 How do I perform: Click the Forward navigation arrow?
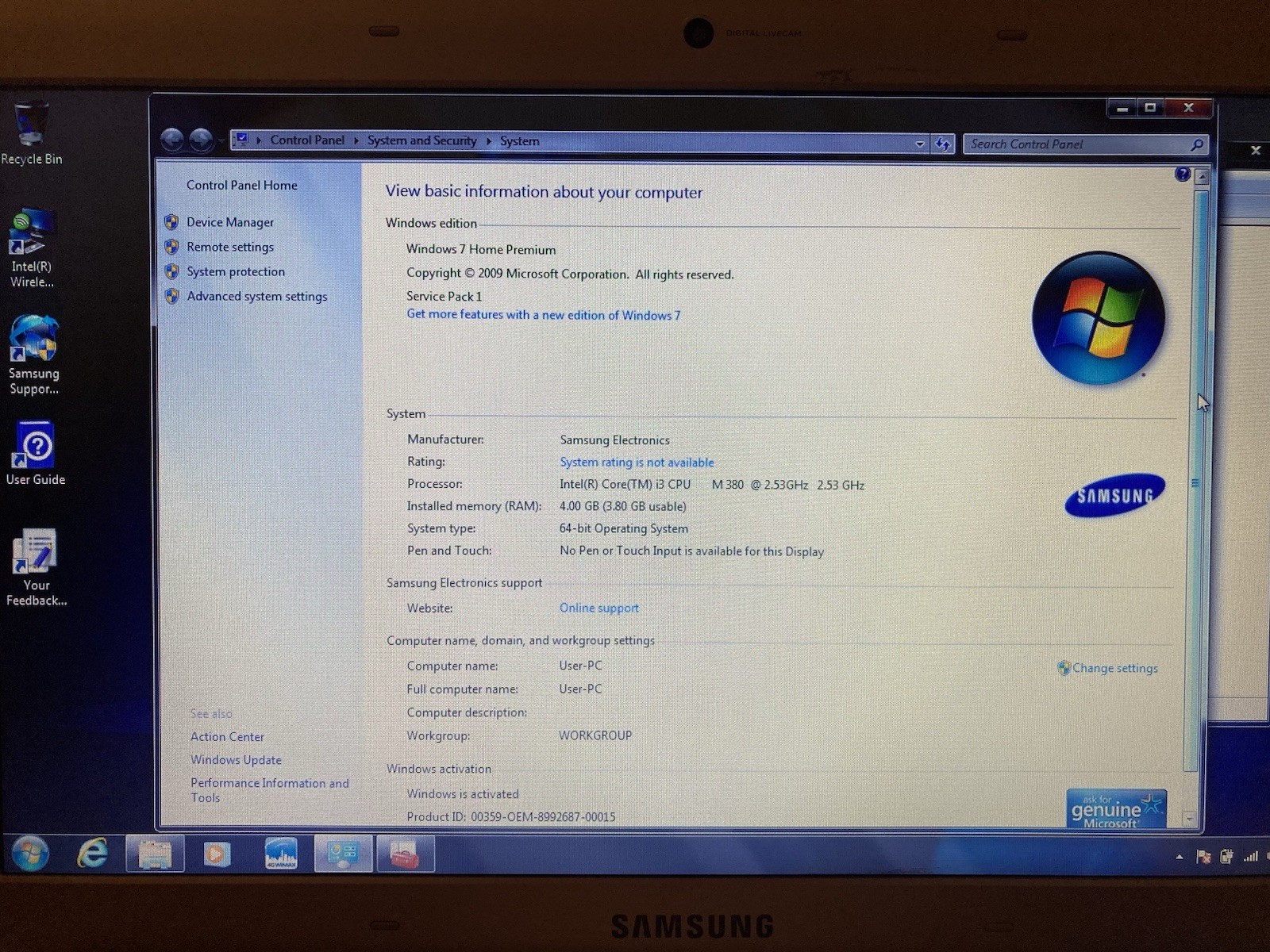[x=201, y=140]
